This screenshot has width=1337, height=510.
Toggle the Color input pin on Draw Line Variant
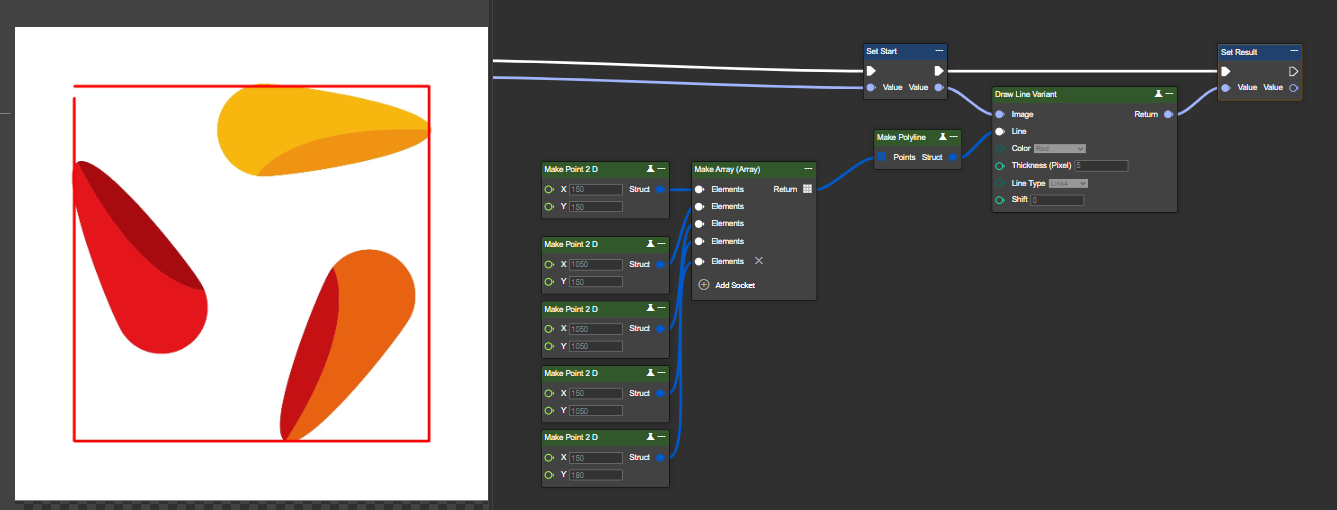coord(1000,148)
